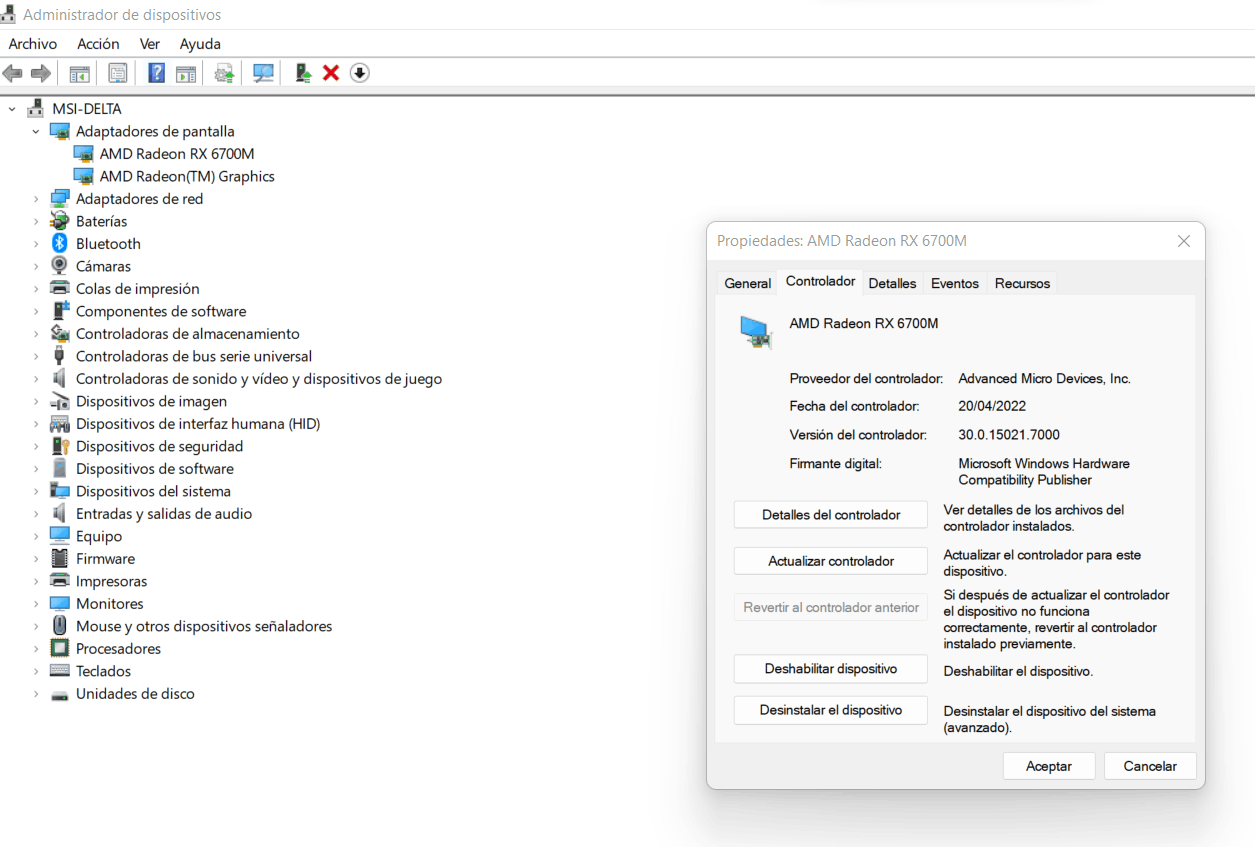Expand Entradas y salidas de audio

pos(36,514)
